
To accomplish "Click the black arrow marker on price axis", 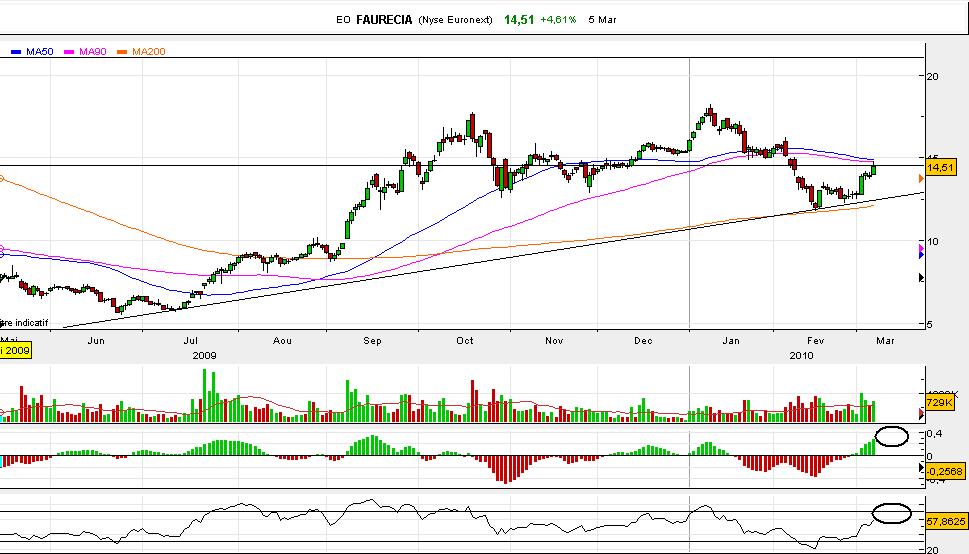I will coord(921,278).
